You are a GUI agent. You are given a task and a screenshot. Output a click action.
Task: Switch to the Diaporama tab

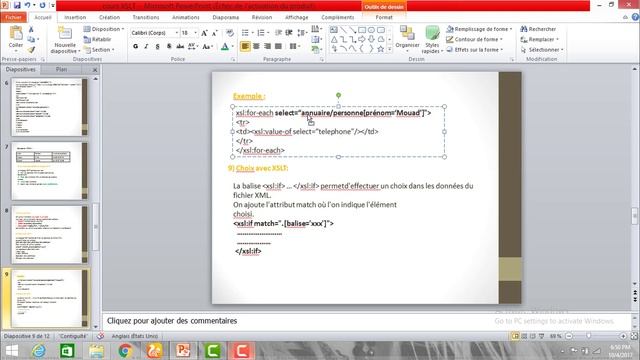coord(226,17)
